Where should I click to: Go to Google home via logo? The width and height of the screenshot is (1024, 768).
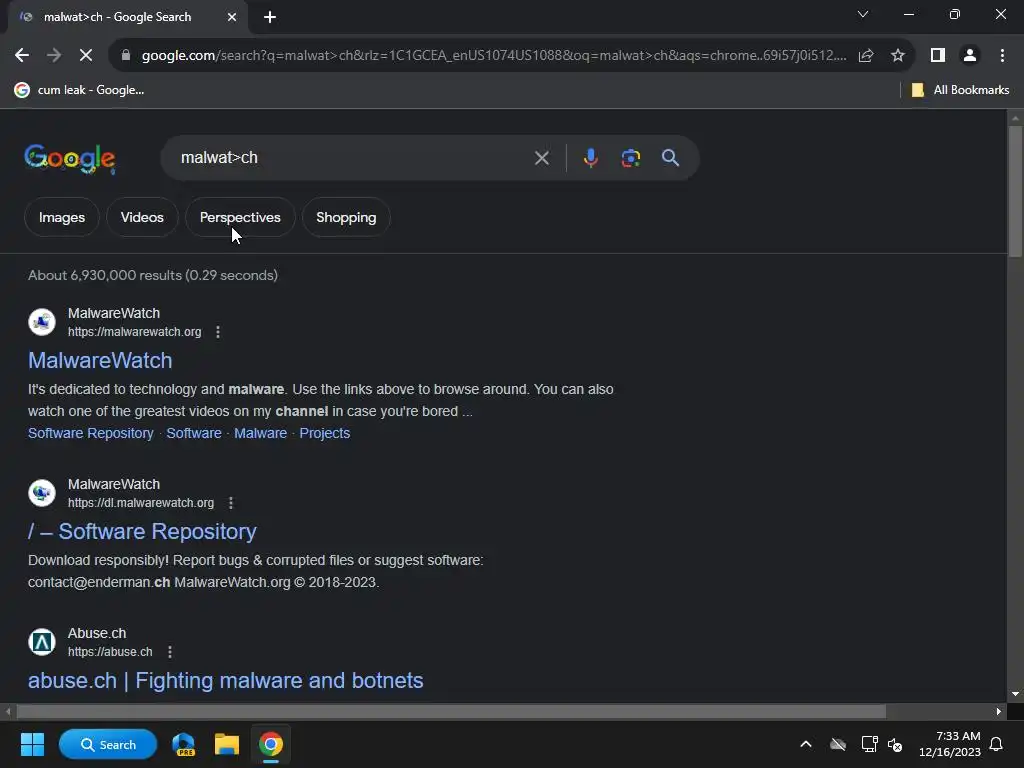(x=70, y=158)
